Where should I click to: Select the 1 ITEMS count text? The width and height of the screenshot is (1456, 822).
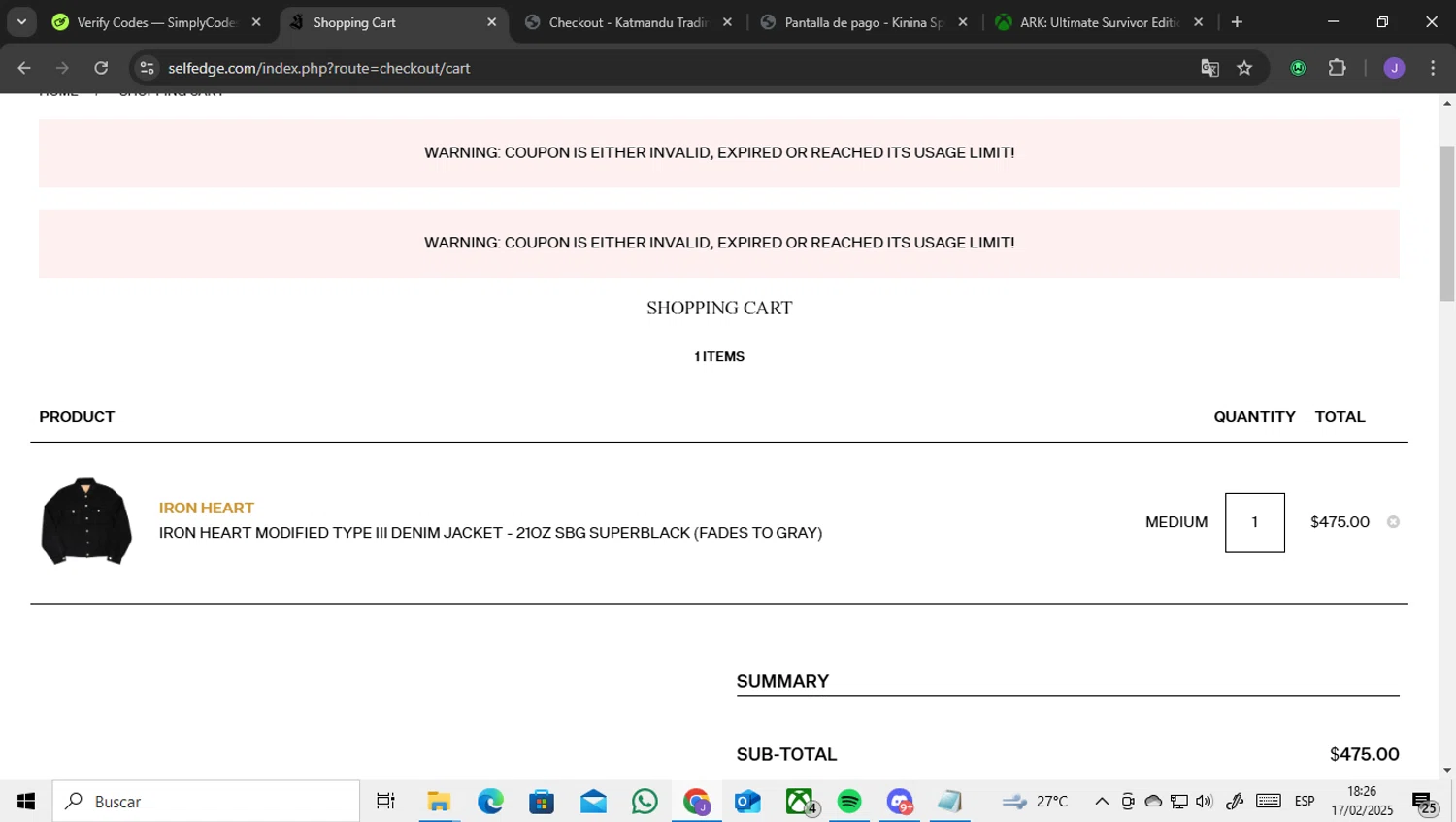(x=719, y=356)
